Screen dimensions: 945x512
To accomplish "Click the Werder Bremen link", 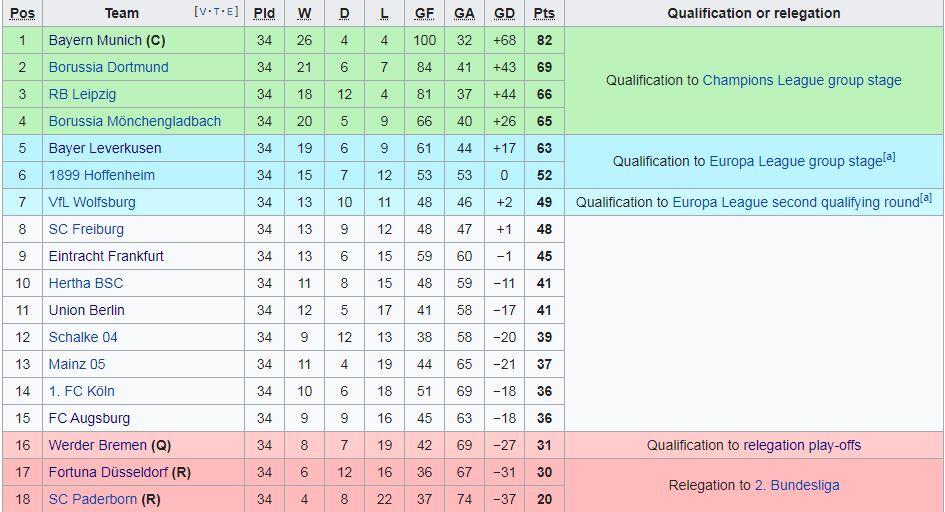I will pyautogui.click(x=98, y=446).
